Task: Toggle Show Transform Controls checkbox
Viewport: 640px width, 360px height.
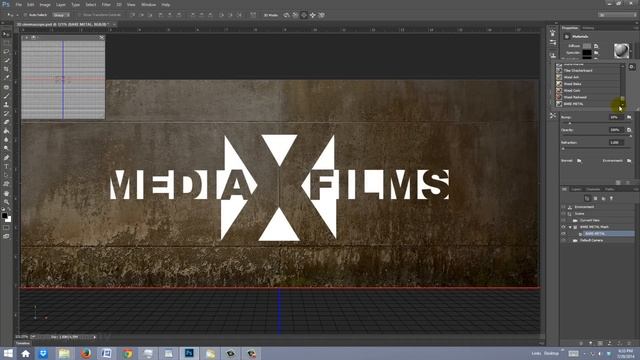Action: pyautogui.click(x=80, y=15)
